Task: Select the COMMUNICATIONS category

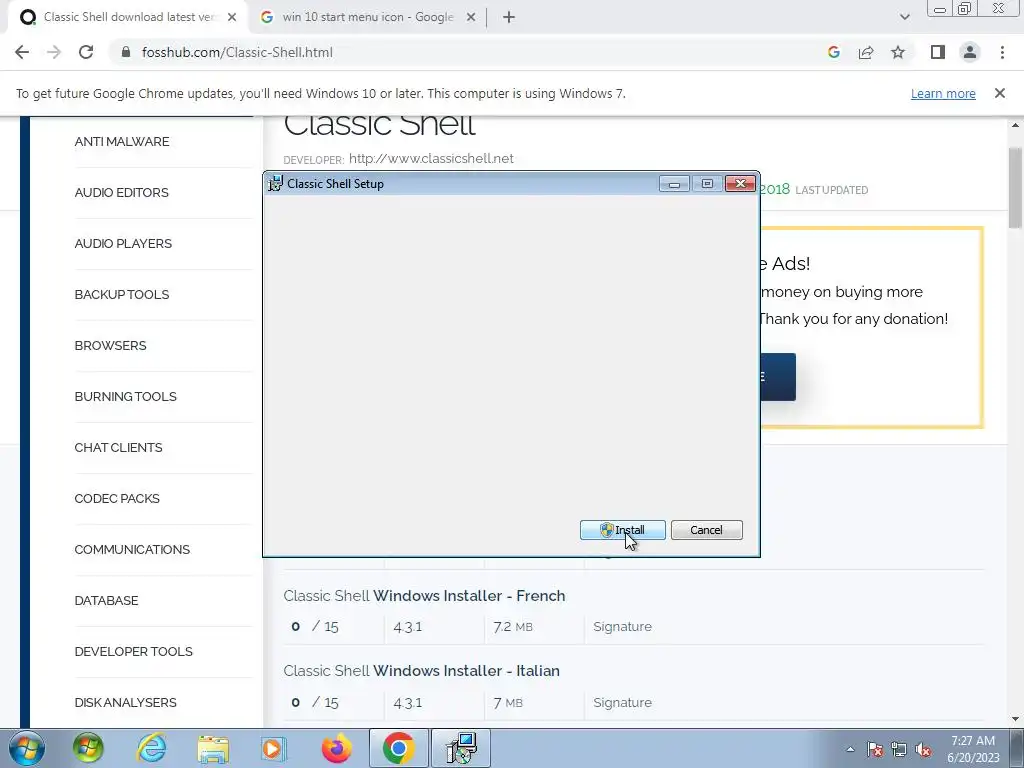Action: (x=132, y=549)
